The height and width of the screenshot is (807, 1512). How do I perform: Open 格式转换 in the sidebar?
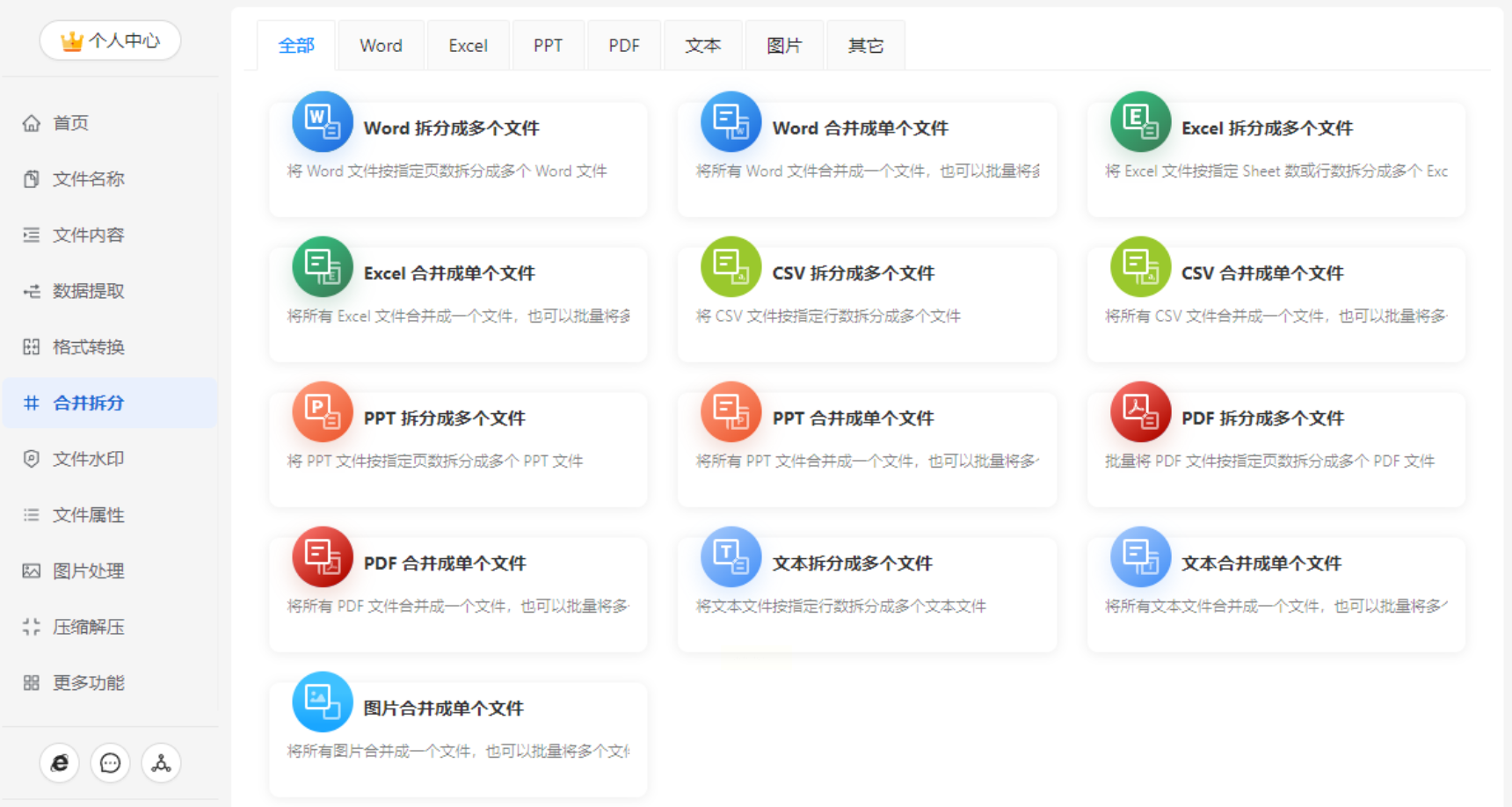pos(88,347)
